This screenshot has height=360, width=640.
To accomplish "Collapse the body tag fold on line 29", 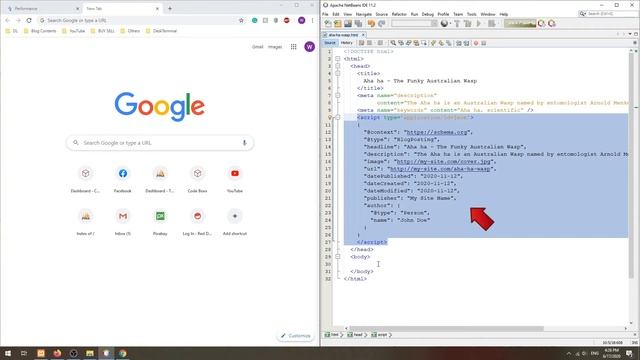I will tap(338, 257).
